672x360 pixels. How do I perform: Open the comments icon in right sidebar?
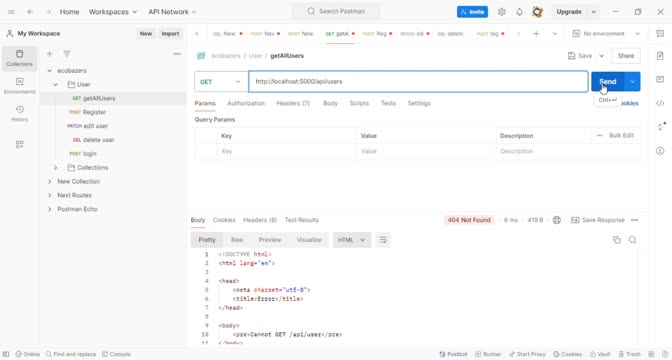pyautogui.click(x=660, y=79)
